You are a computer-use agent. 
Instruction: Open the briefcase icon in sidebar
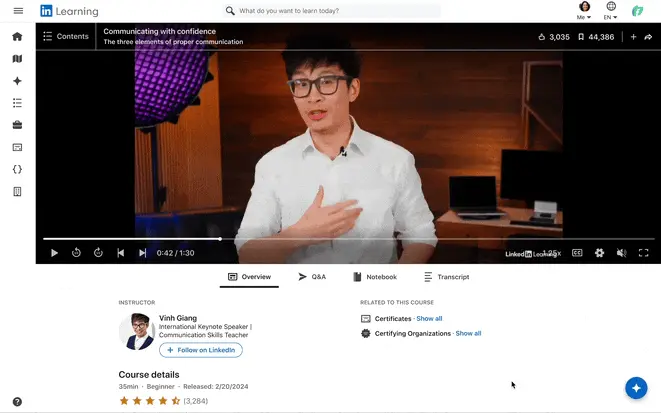pos(17,125)
